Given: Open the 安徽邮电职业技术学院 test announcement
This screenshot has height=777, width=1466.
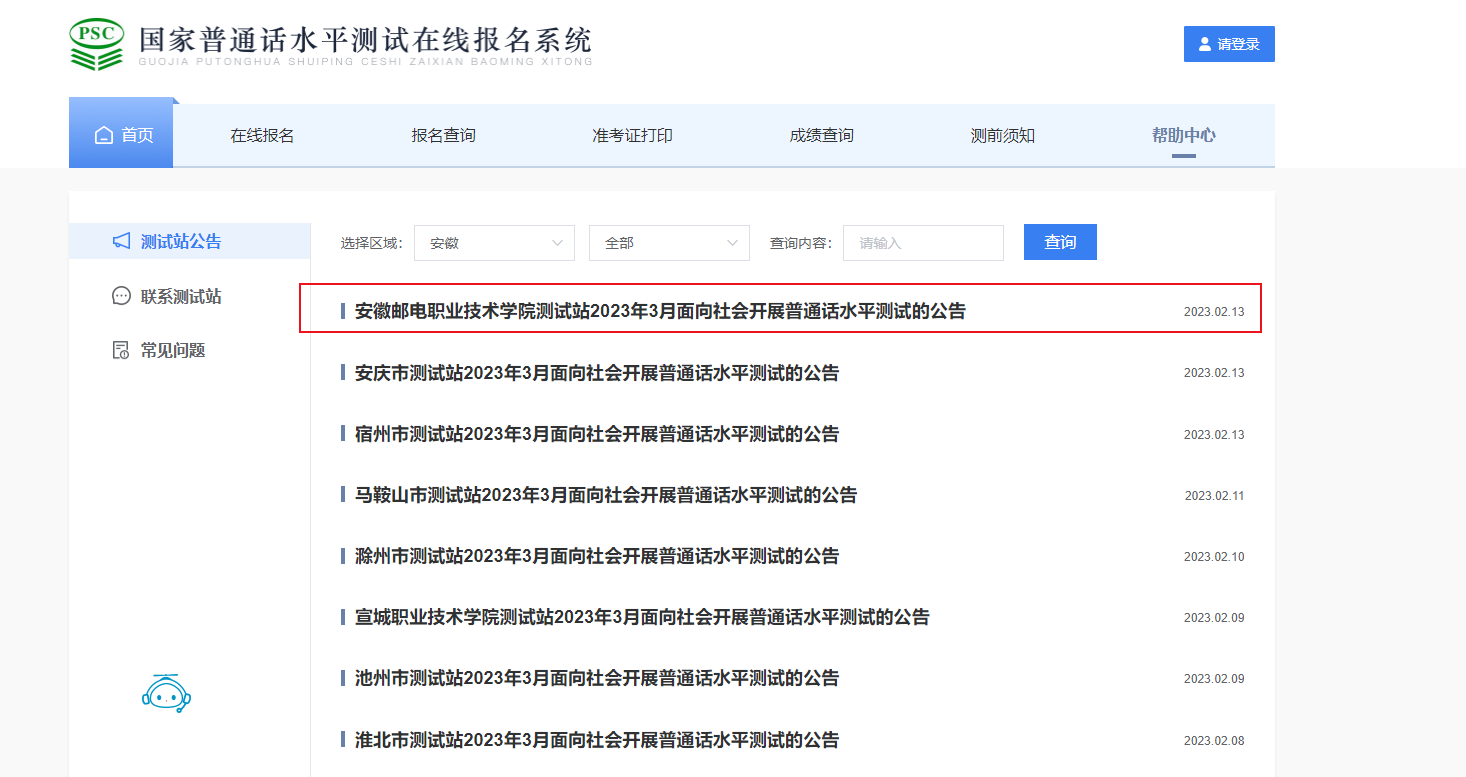Looking at the screenshot, I should (660, 311).
